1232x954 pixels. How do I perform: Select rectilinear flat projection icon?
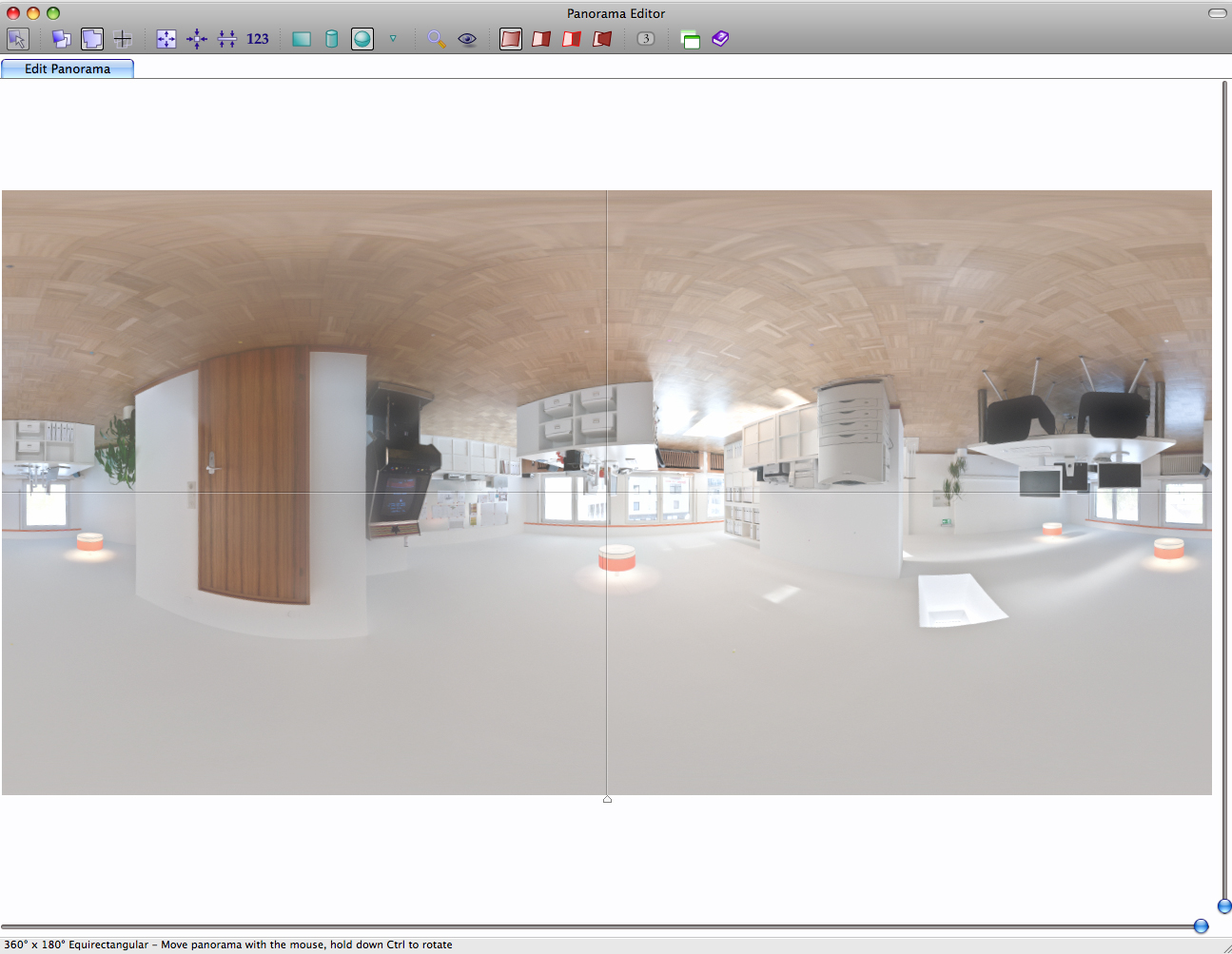[x=302, y=39]
